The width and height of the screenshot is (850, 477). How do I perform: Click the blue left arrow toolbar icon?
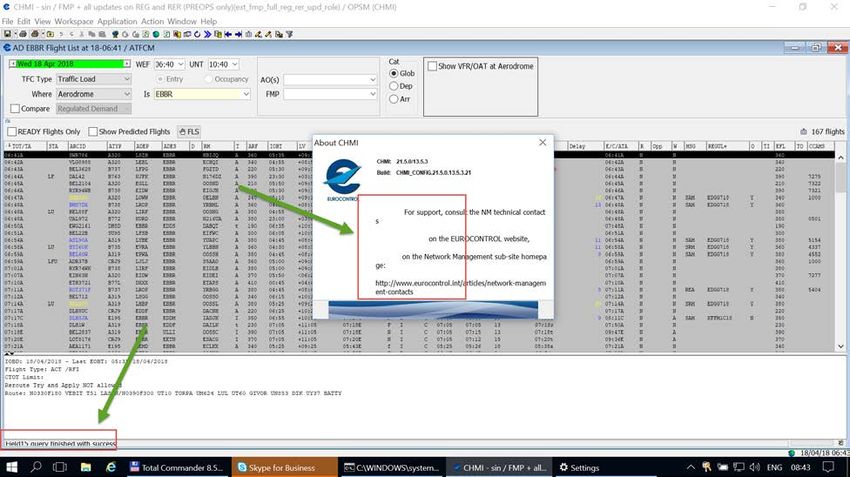[228, 34]
